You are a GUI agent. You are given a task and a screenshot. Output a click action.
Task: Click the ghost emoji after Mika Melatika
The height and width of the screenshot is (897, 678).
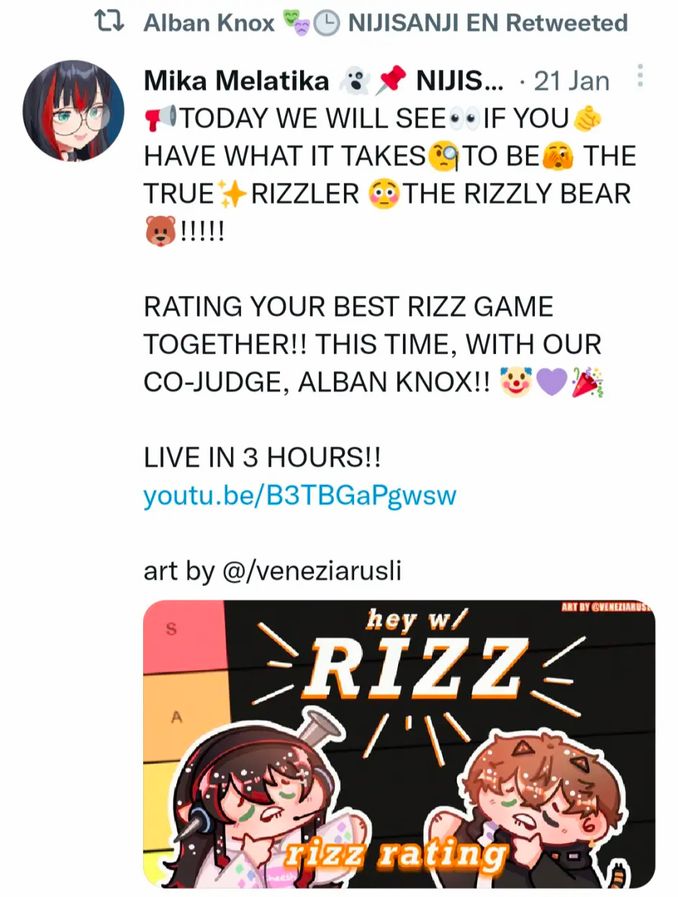click(x=355, y=81)
